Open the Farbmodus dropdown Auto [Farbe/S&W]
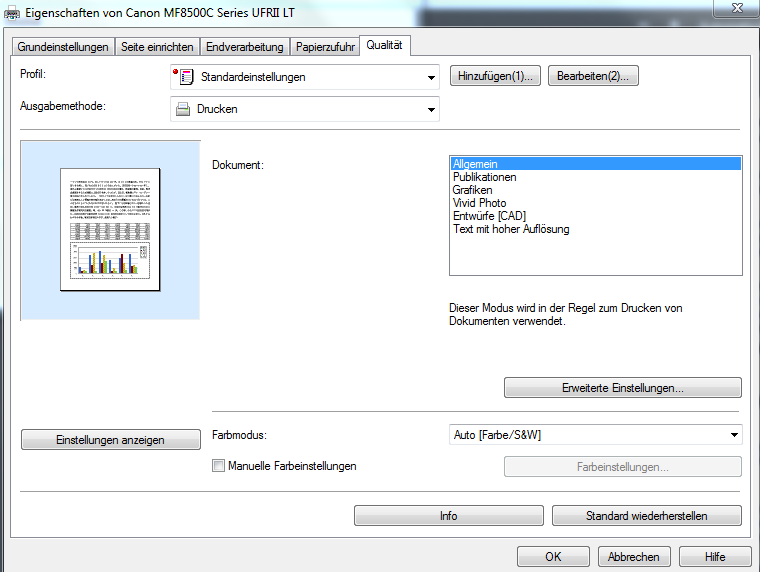Screen dimensions: 760x572 pos(596,435)
